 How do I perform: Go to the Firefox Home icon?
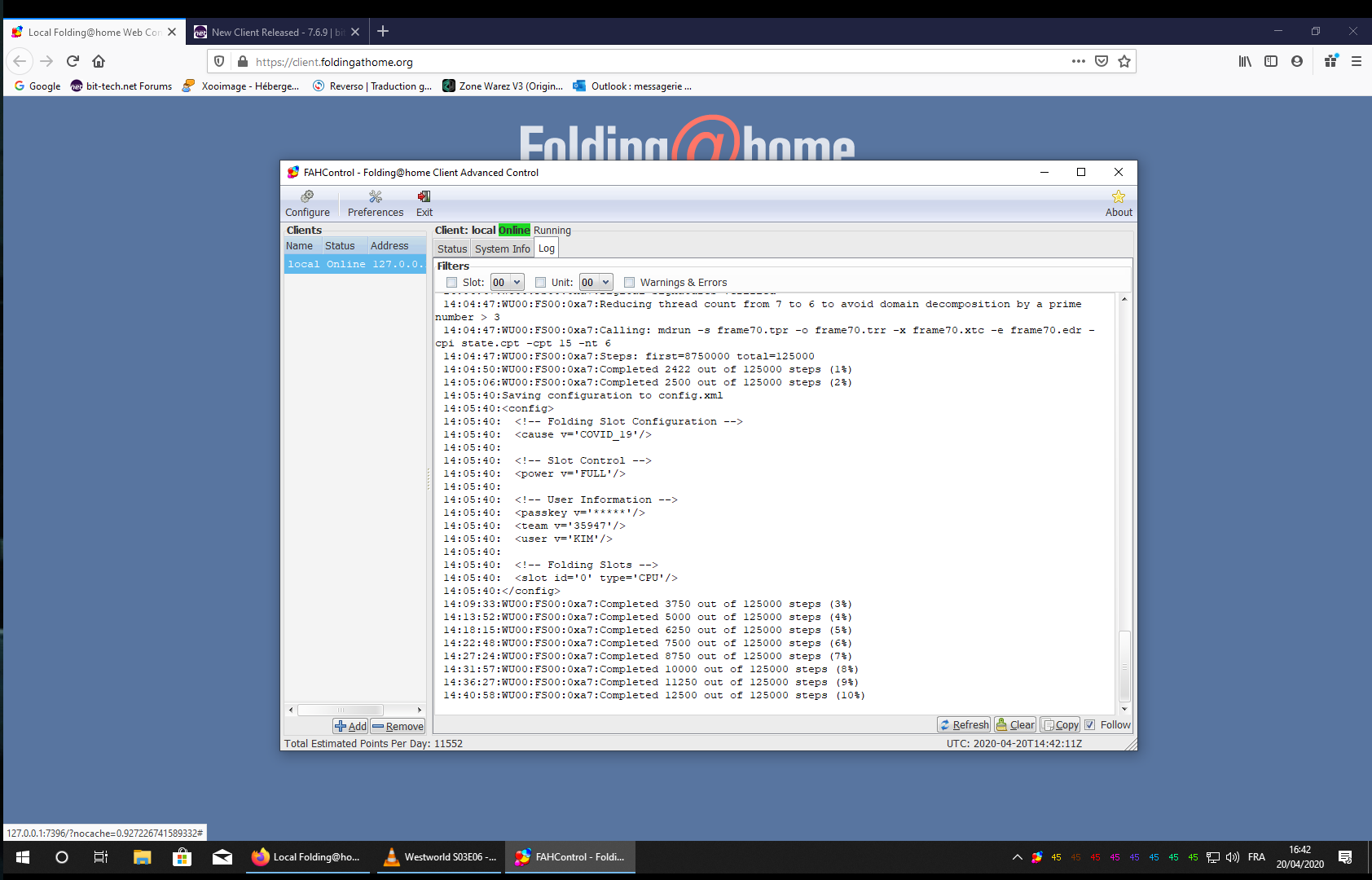(99, 61)
